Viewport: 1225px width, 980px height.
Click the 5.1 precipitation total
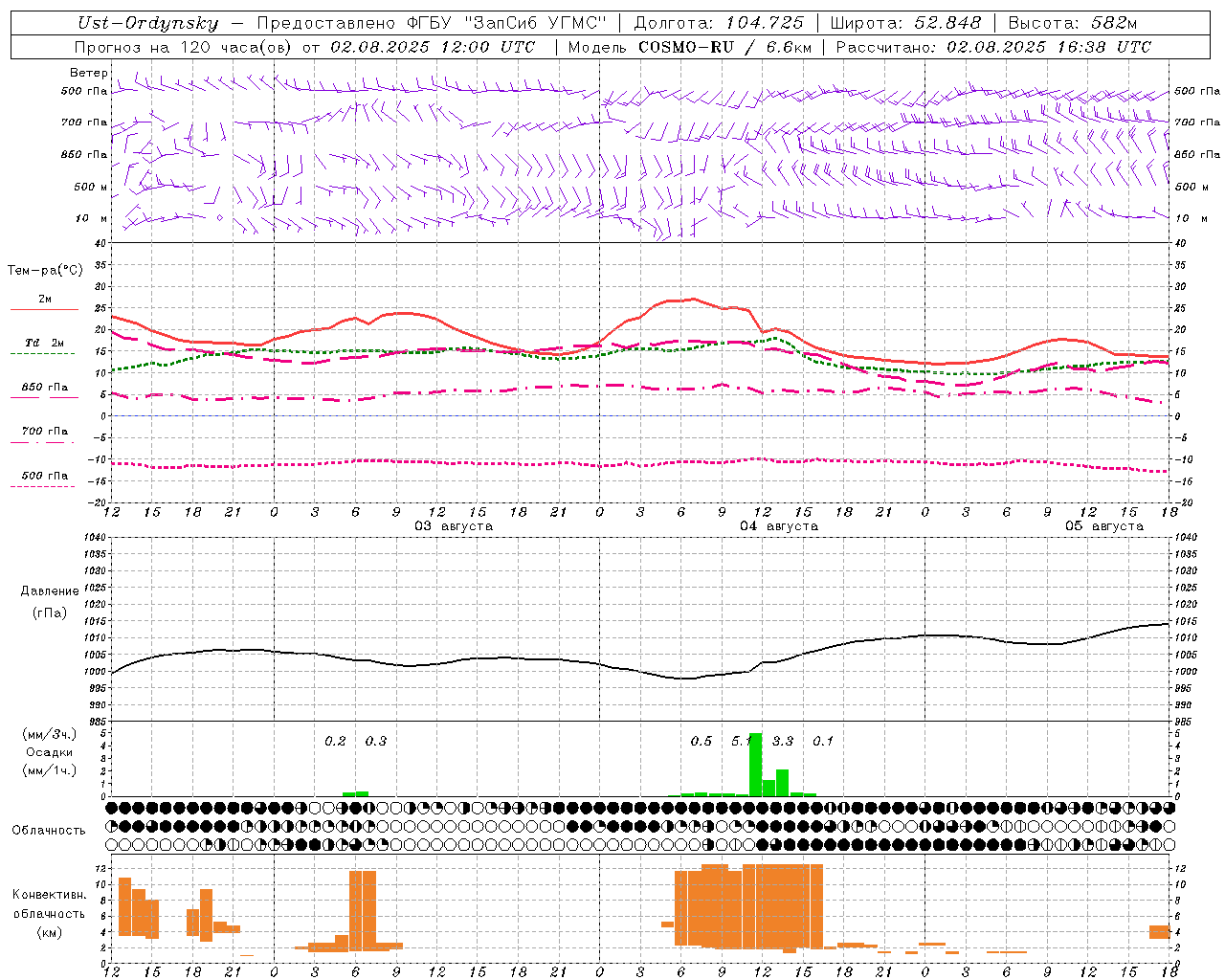pos(741,741)
